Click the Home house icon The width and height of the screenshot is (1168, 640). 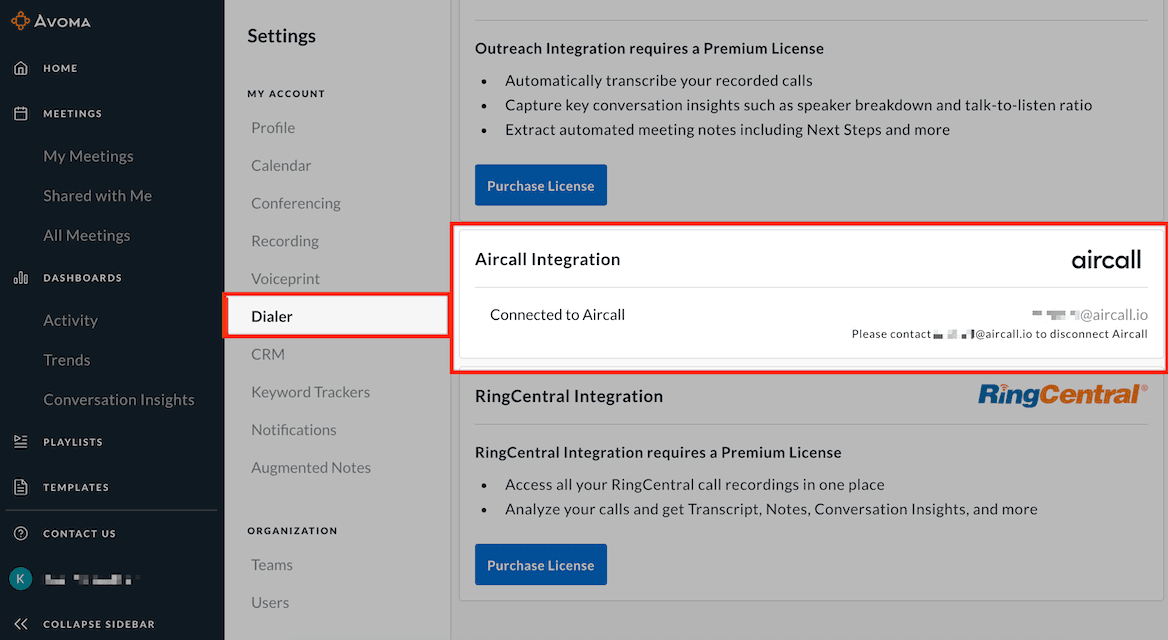click(x=20, y=68)
